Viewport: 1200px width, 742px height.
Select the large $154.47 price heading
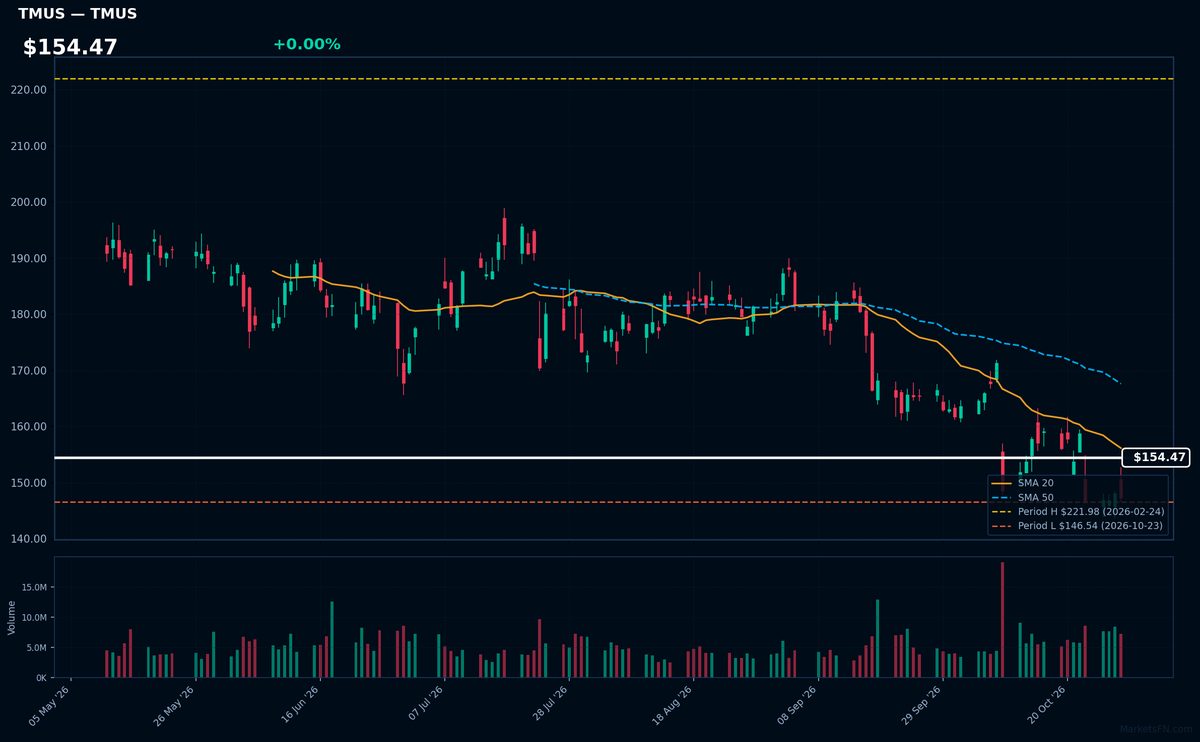click(x=70, y=47)
